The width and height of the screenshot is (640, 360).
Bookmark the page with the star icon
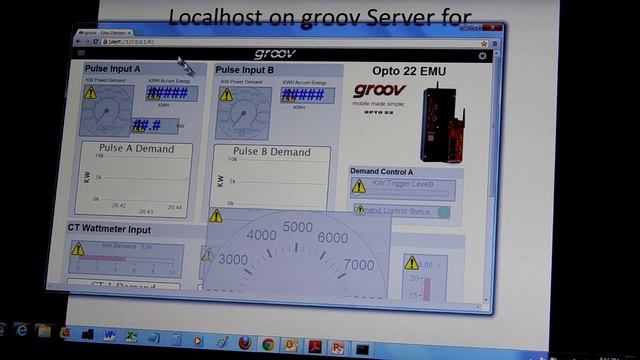[484, 44]
